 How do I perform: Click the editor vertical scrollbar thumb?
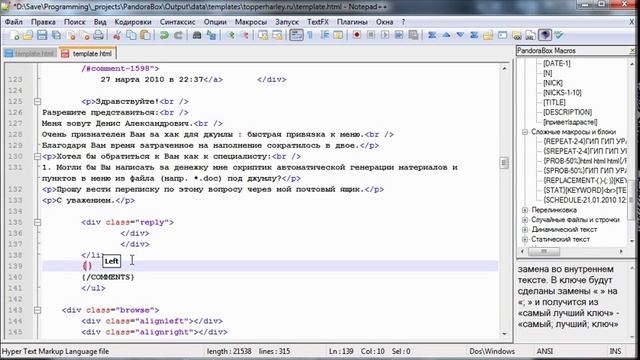coord(504,163)
